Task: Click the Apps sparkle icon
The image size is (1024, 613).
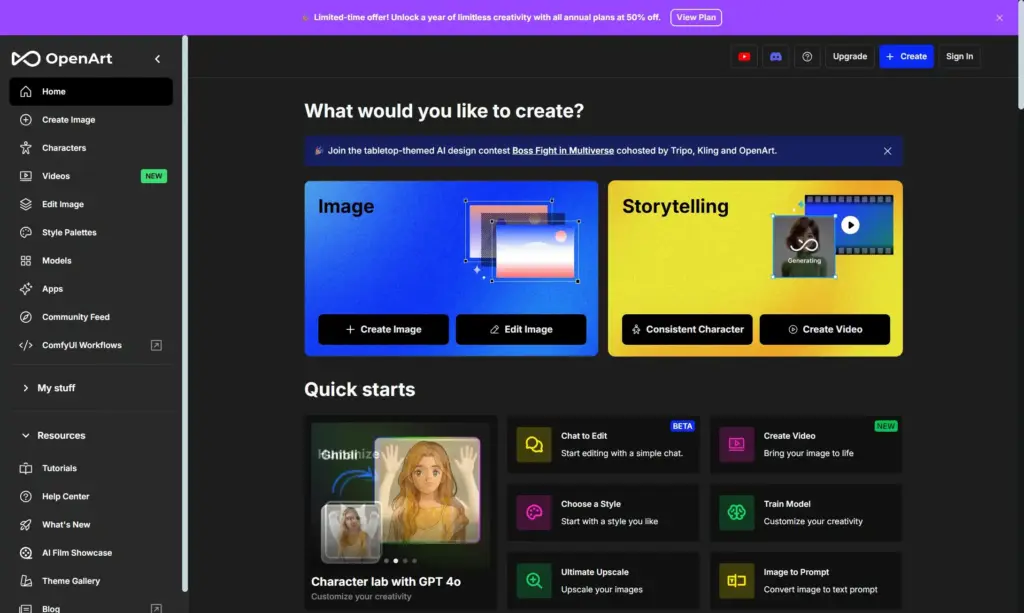Action: (x=25, y=289)
